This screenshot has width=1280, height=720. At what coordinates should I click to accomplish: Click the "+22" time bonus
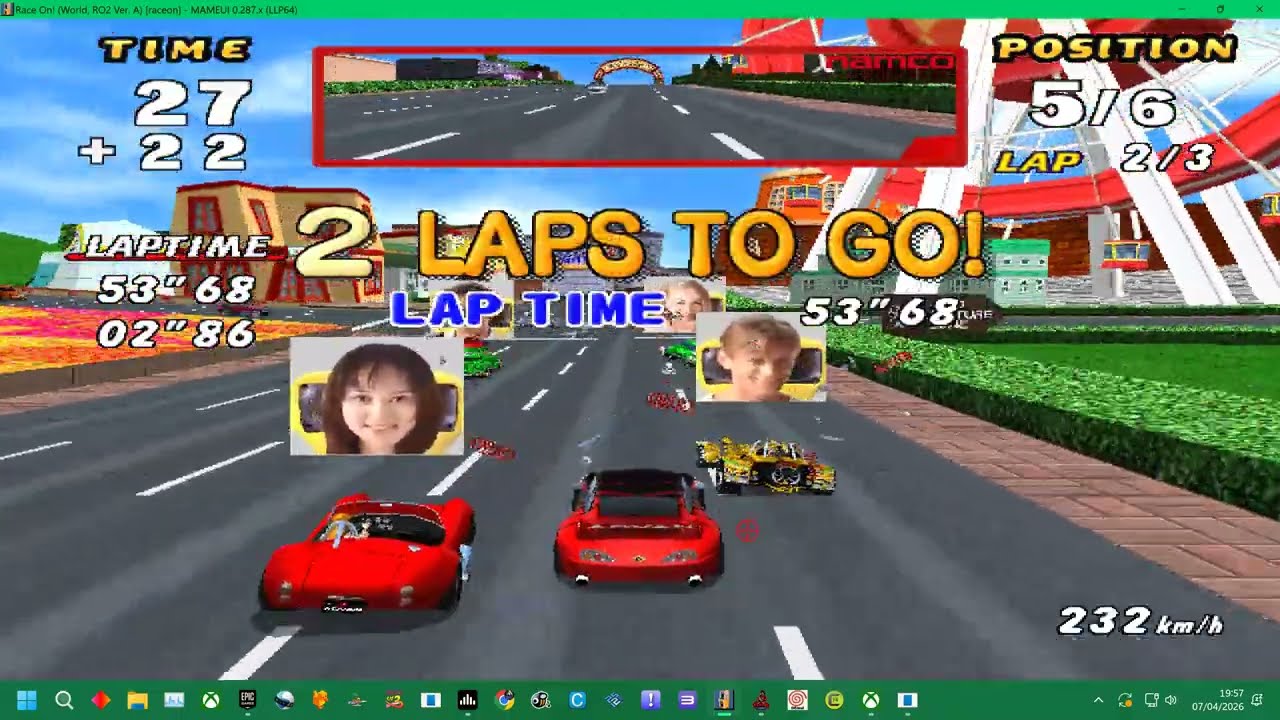(163, 153)
